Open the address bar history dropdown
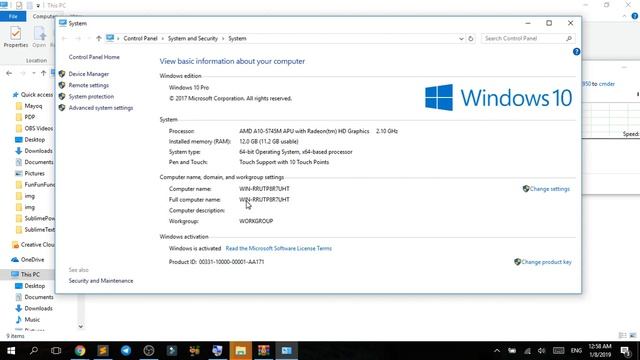640x360 pixels. [x=461, y=38]
